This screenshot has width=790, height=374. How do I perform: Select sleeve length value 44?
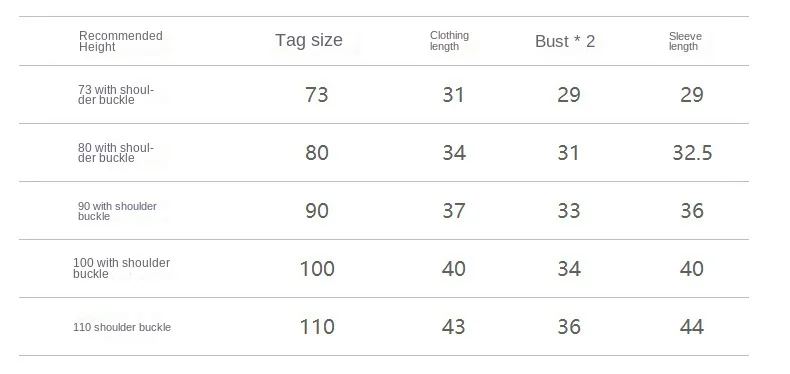click(x=692, y=327)
